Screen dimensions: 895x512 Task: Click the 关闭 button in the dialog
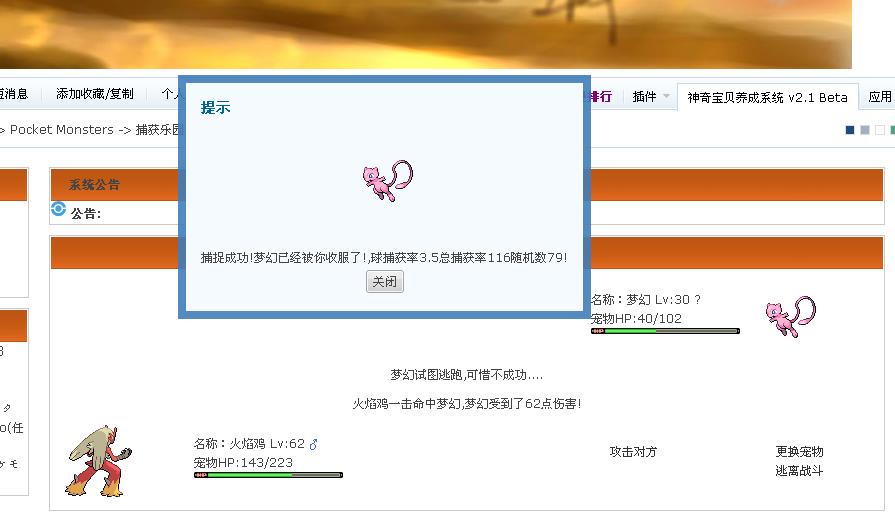(x=384, y=281)
